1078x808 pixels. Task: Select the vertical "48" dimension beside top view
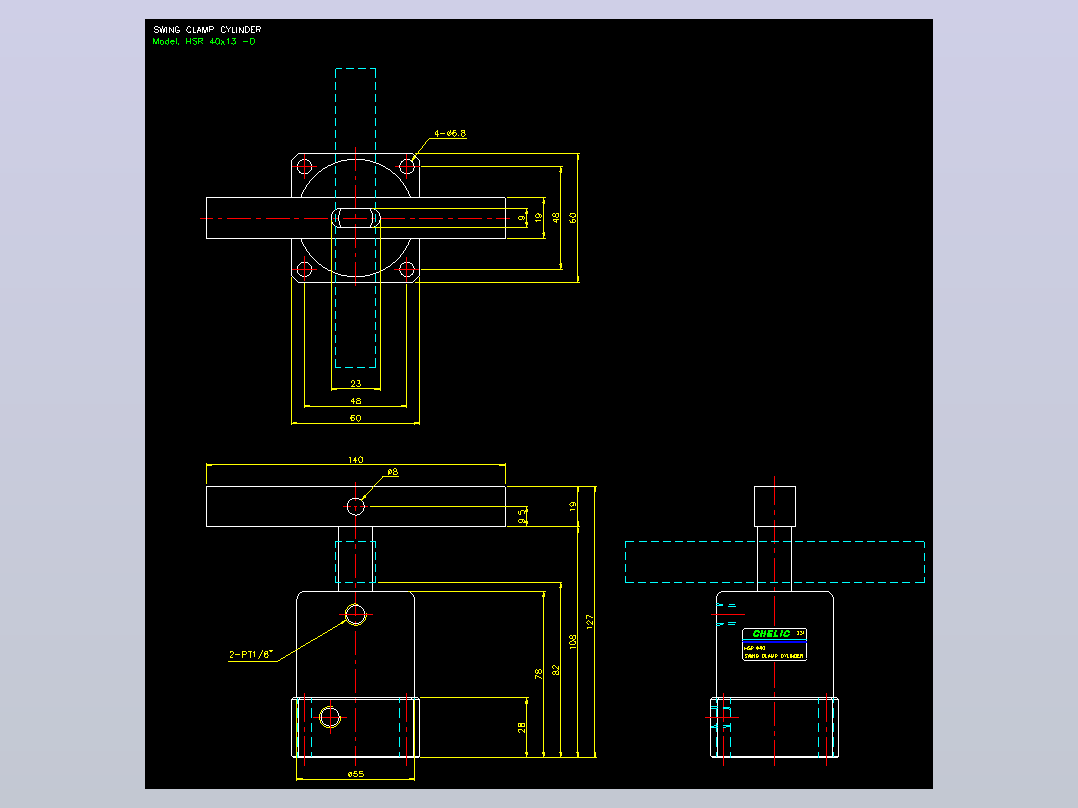coord(556,218)
